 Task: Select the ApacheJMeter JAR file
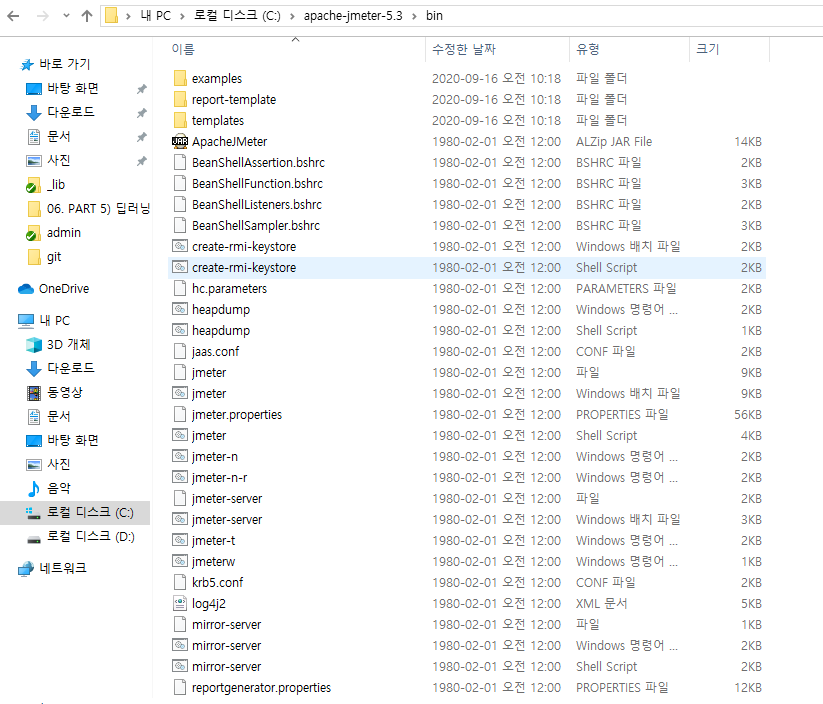point(467,142)
